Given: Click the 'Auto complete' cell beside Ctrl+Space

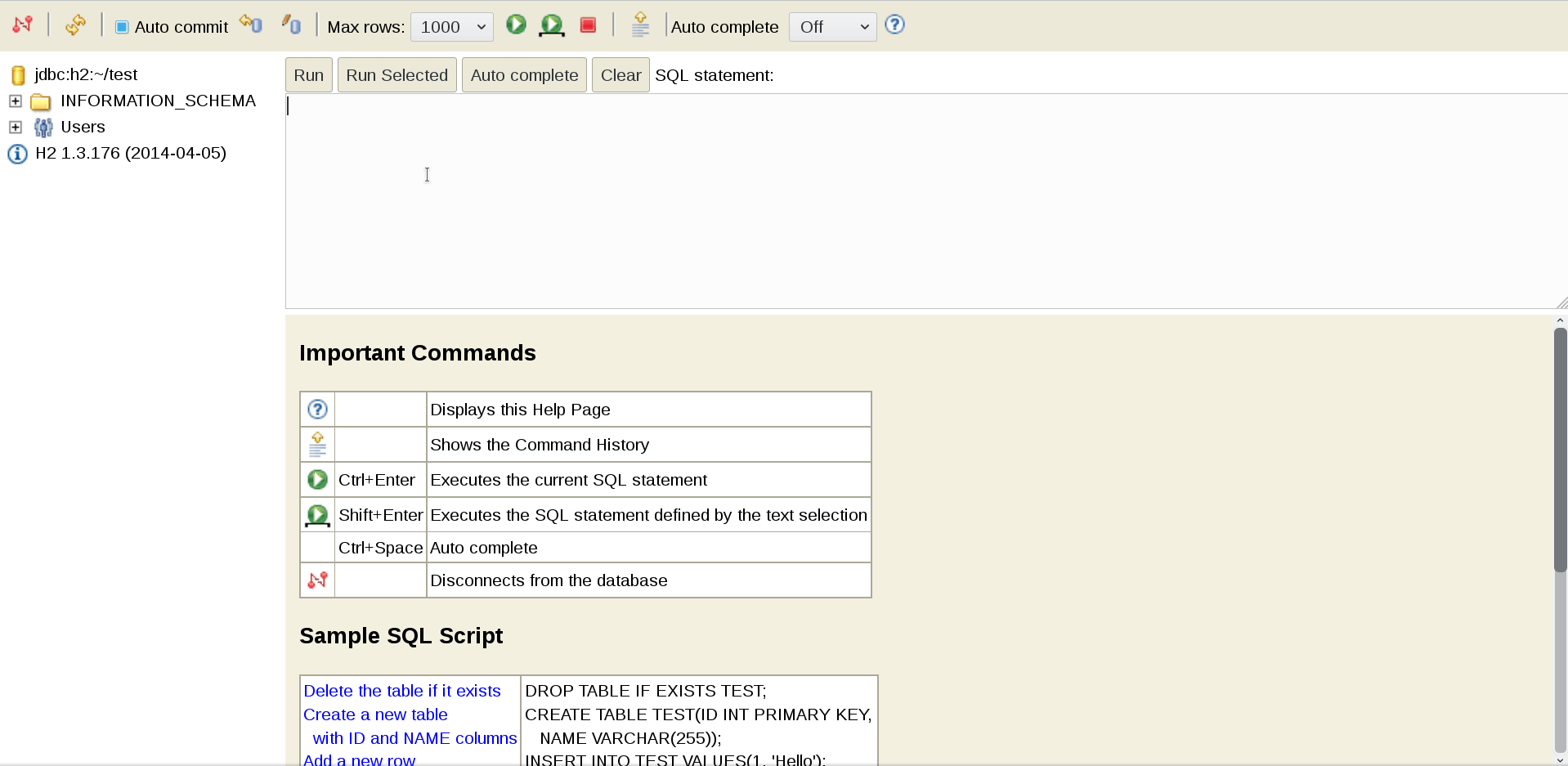Looking at the screenshot, I should (649, 548).
